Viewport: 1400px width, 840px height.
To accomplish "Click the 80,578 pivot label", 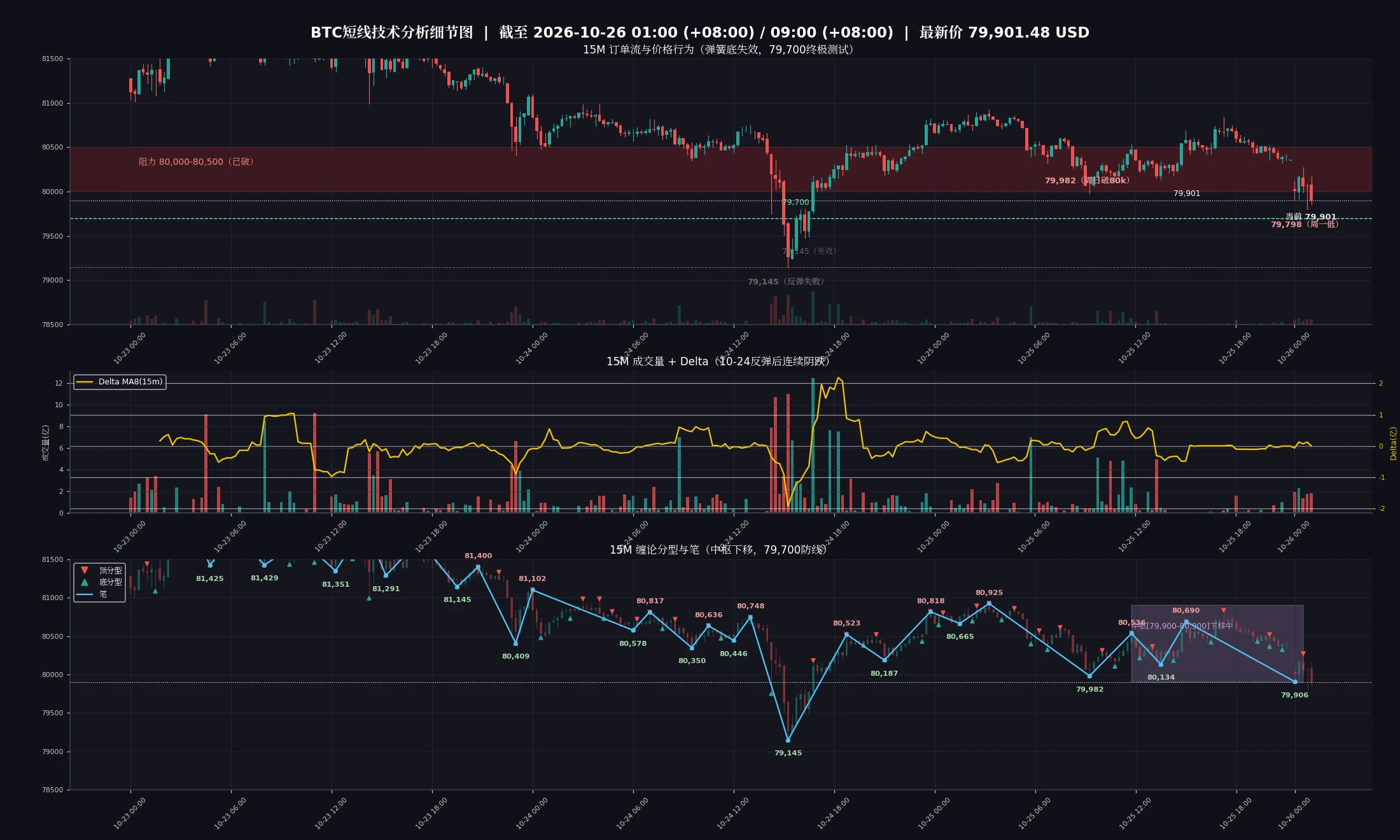I will click(x=633, y=643).
